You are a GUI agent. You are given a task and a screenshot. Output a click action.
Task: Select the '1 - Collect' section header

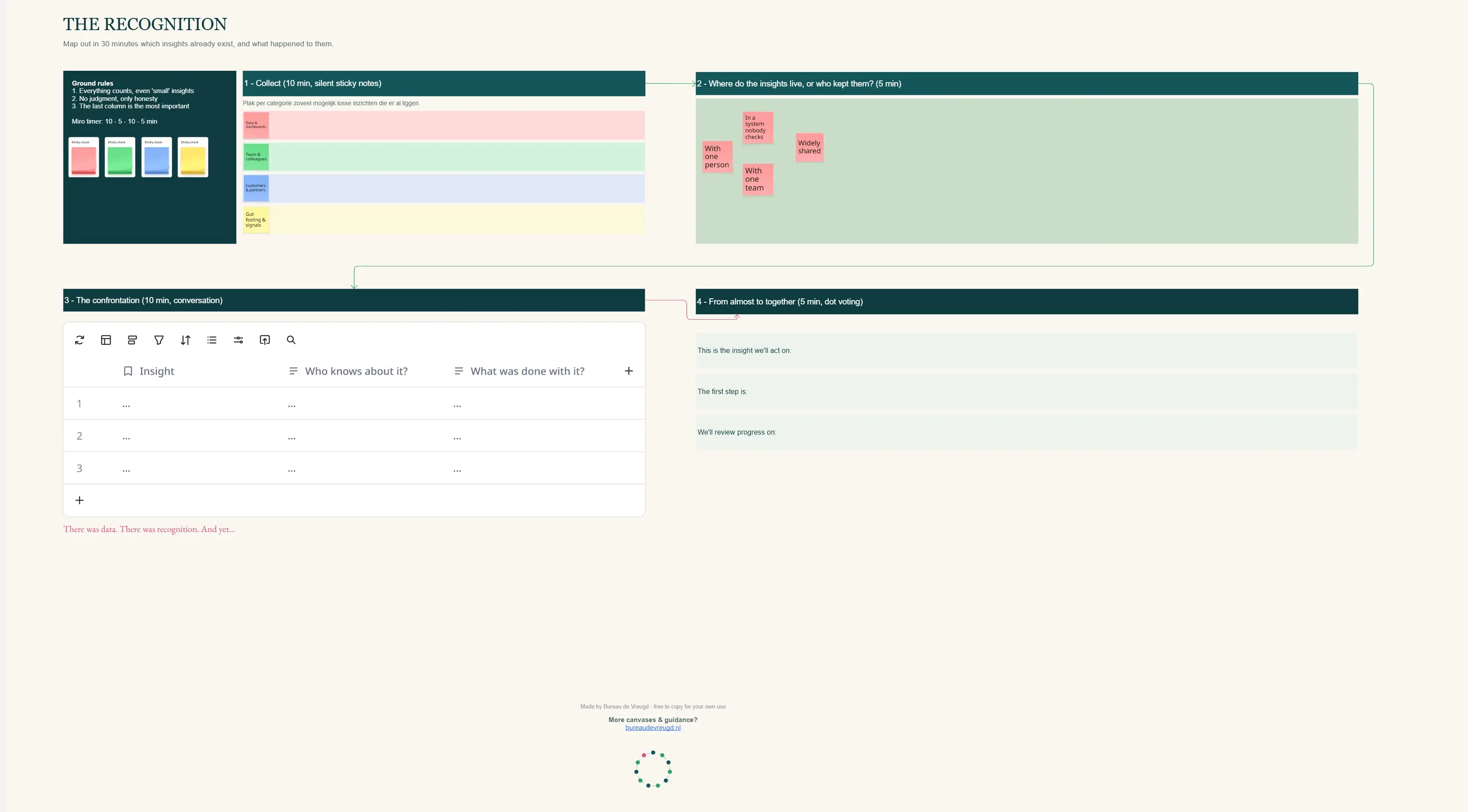tap(444, 83)
